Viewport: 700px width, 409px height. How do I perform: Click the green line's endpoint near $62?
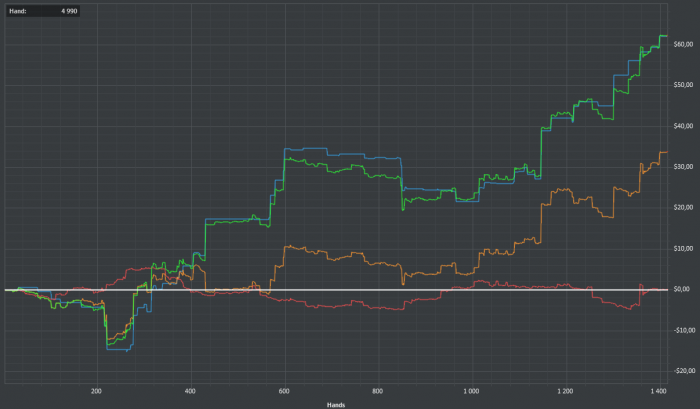point(666,36)
